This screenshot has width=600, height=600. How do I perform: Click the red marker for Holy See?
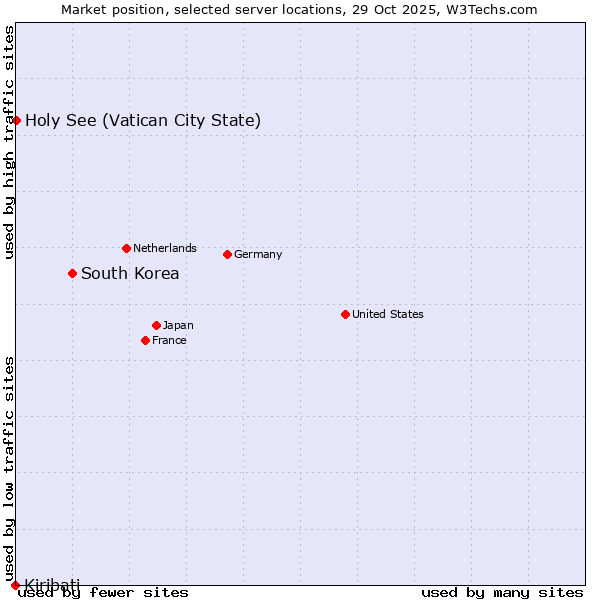[x=16, y=120]
